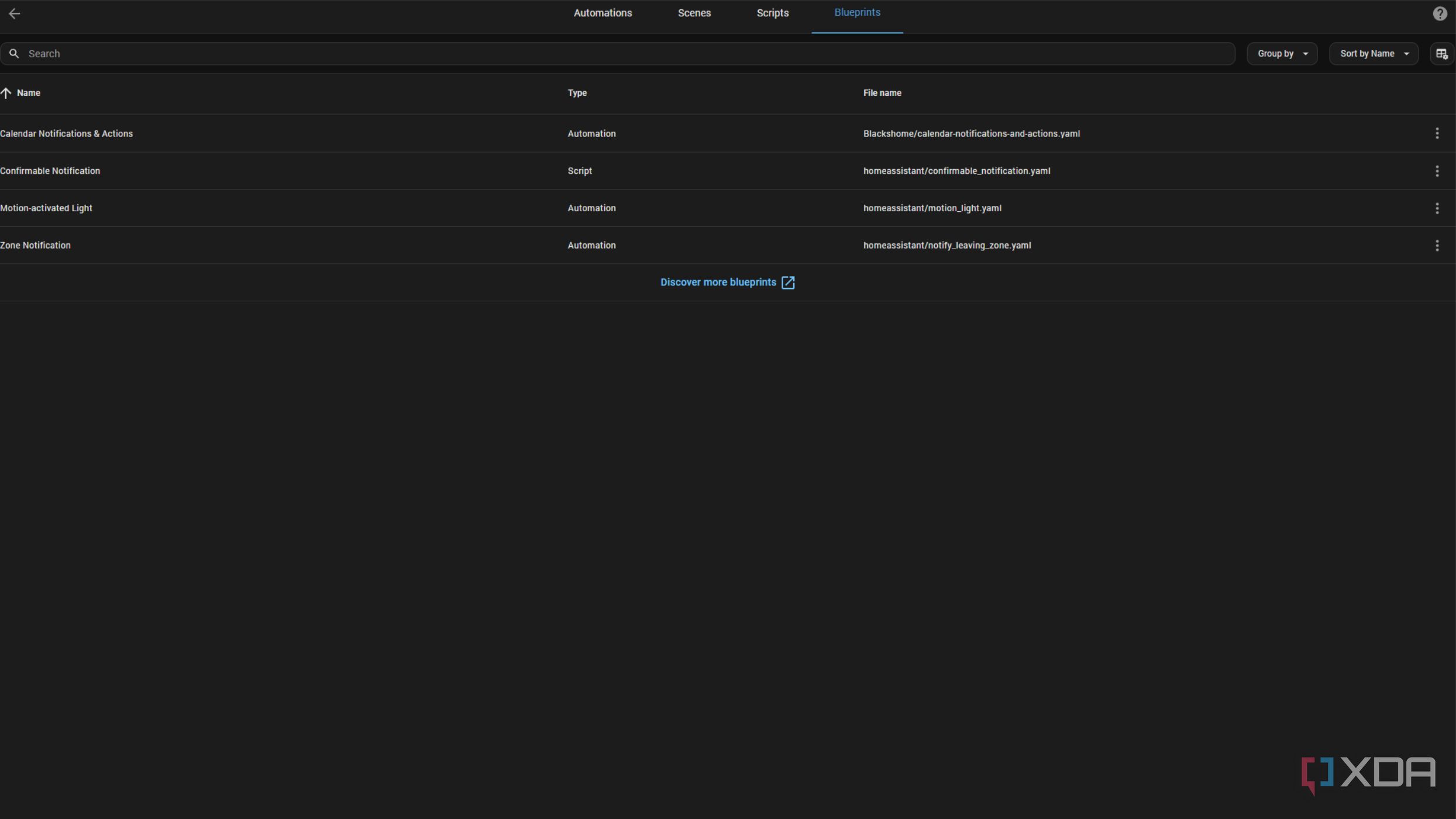Screen dimensions: 1456x819
Task: Click the Script type cell
Action: (579, 171)
